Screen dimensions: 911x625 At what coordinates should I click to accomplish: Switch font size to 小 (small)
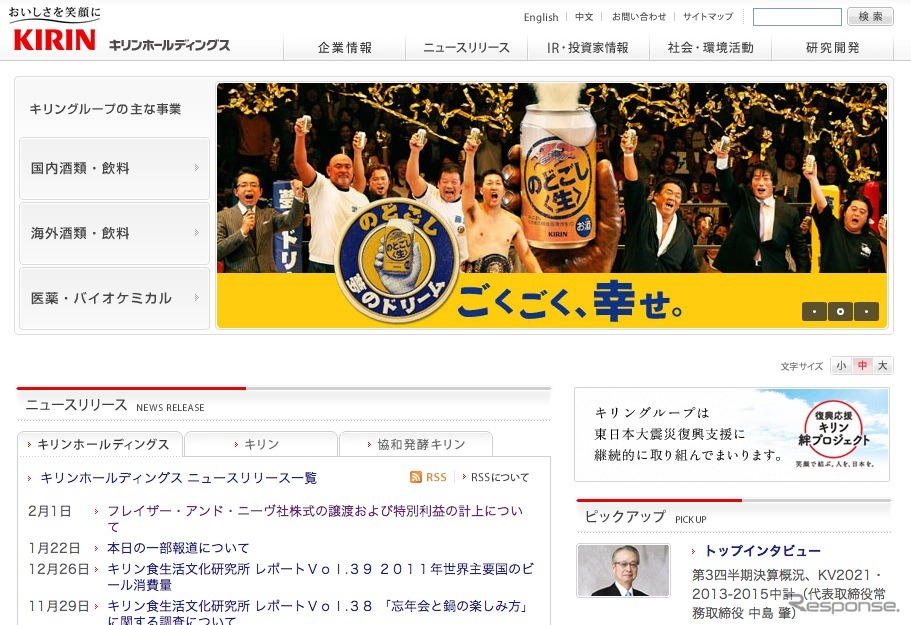pos(840,365)
